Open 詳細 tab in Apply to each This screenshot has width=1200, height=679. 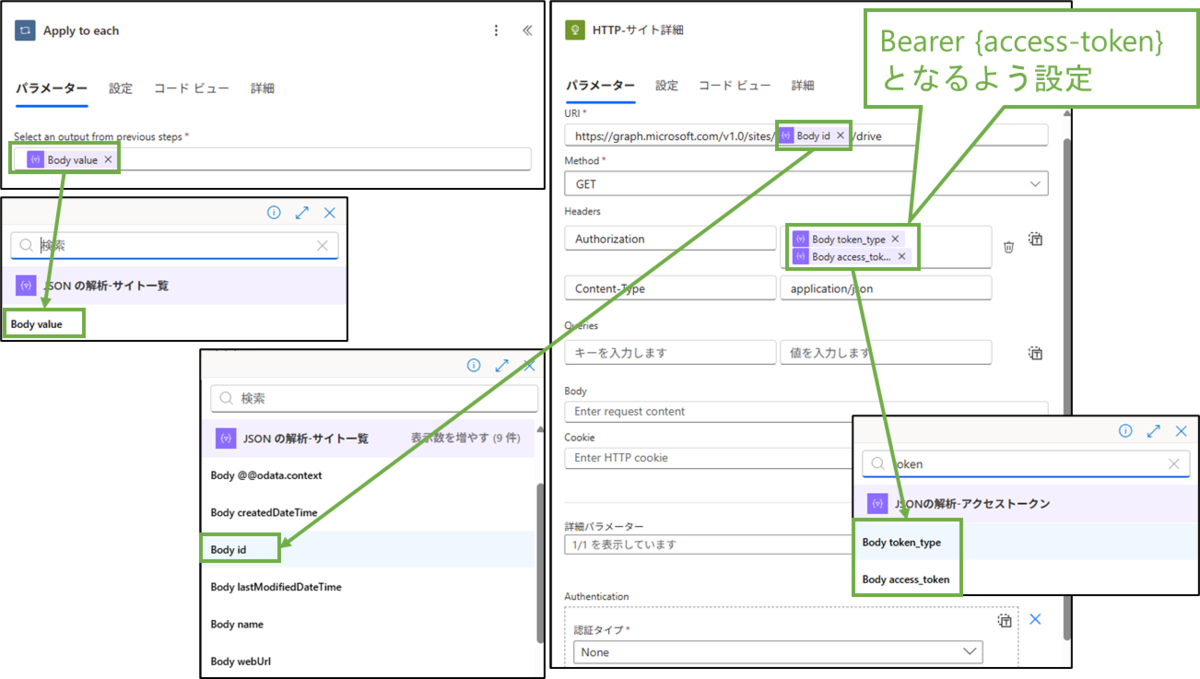coord(262,88)
